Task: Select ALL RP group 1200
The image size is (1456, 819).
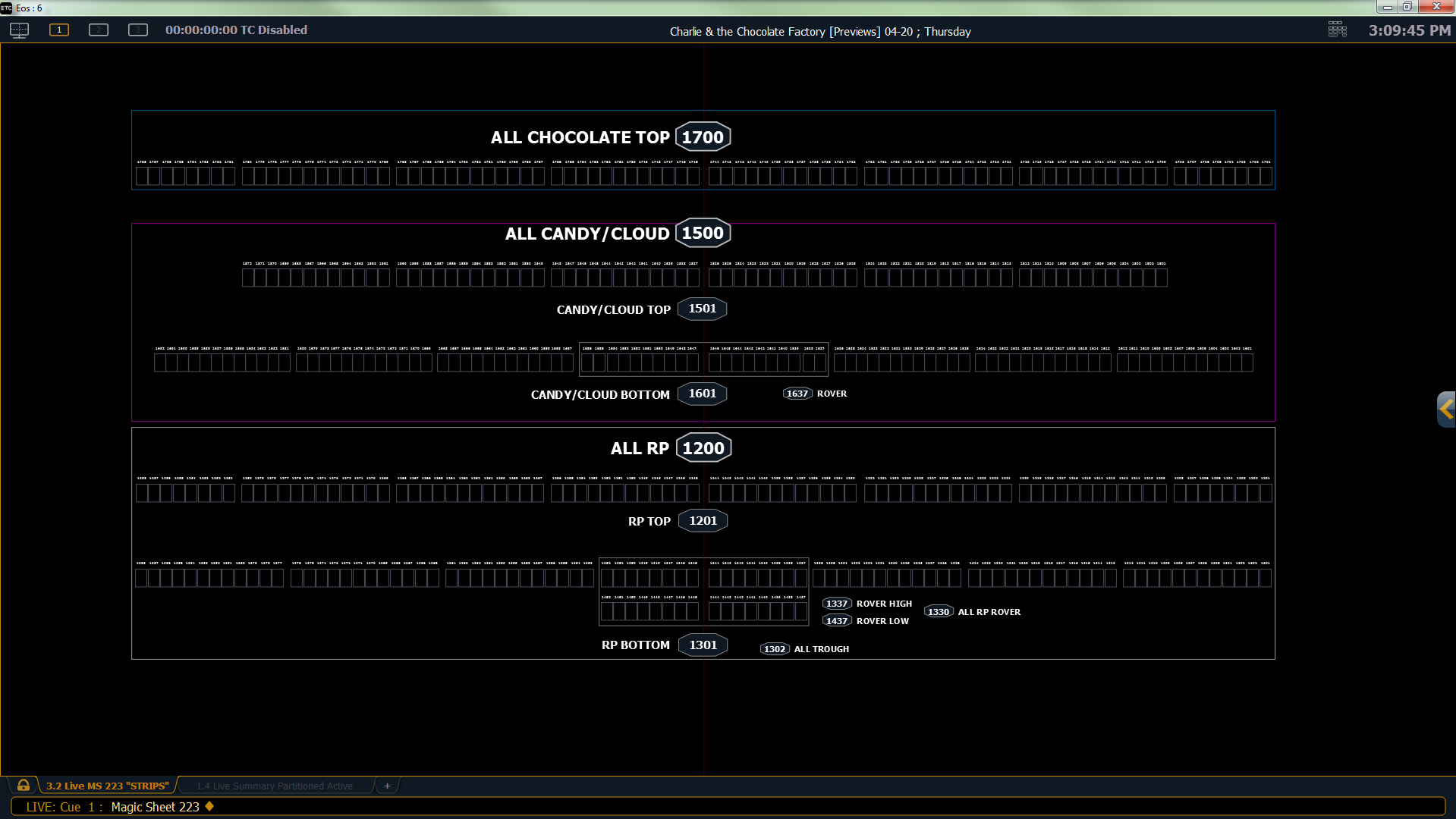Action: coord(703,448)
